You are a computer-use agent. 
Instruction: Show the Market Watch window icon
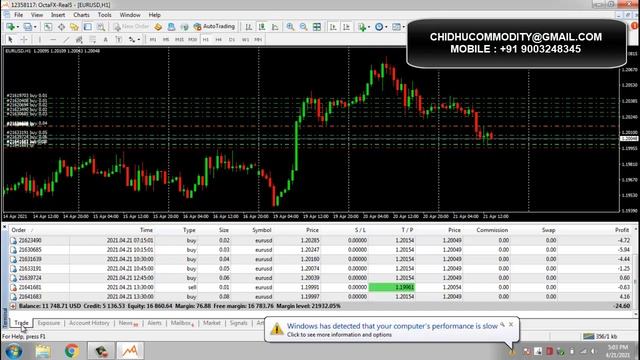click(x=48, y=27)
